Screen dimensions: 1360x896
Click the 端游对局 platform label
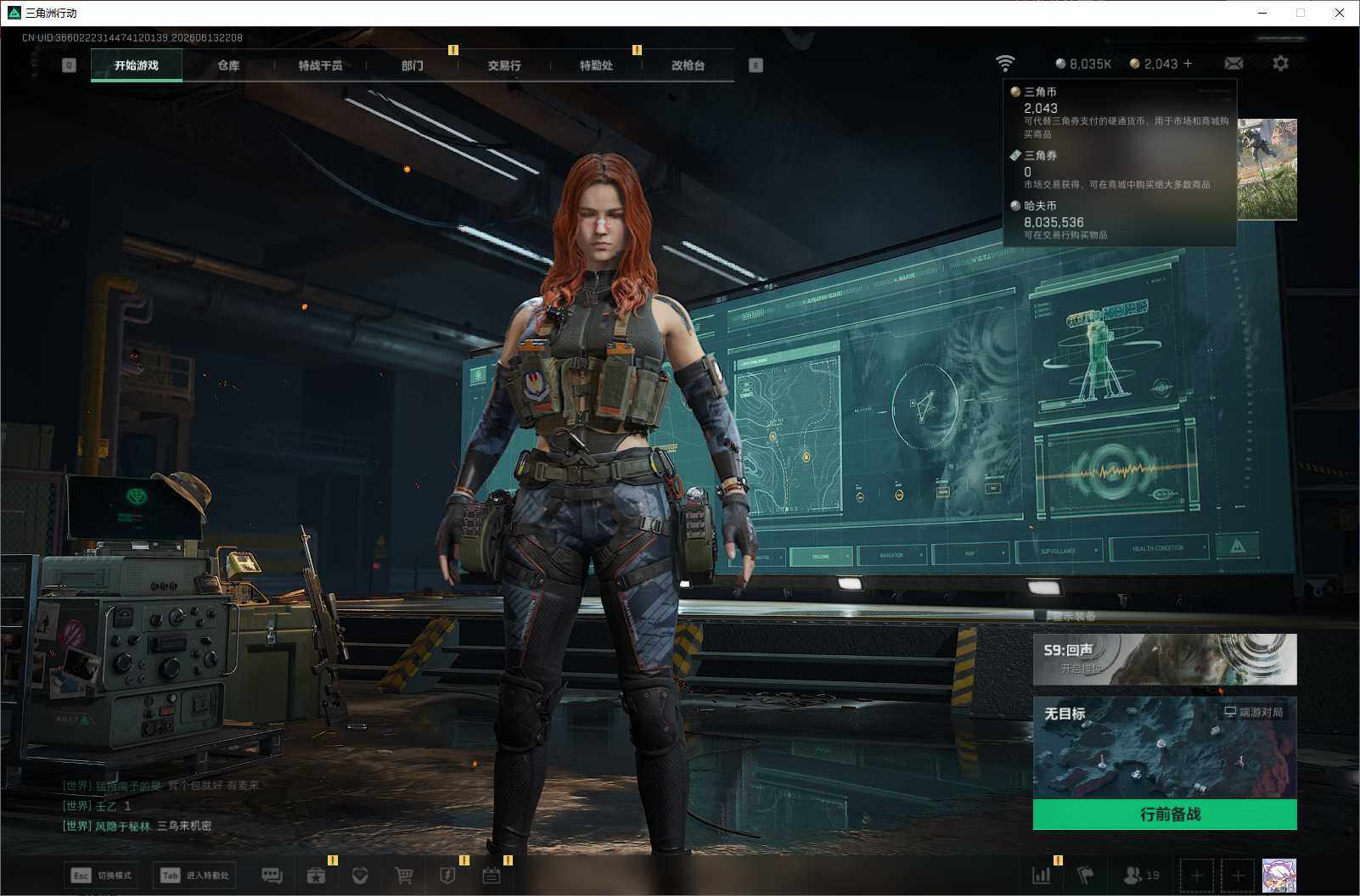point(1254,712)
